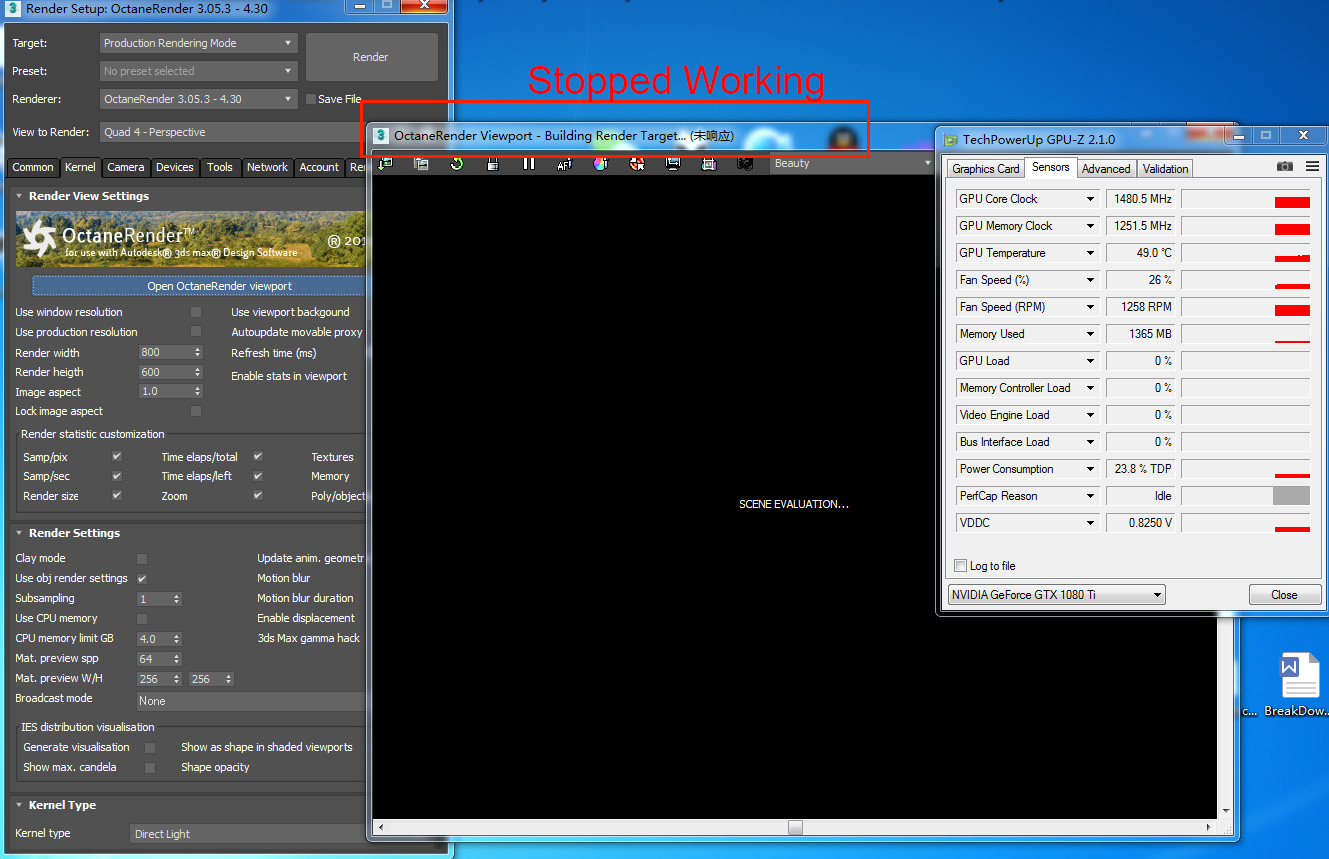Open the View to Render dropdown

coord(234,132)
